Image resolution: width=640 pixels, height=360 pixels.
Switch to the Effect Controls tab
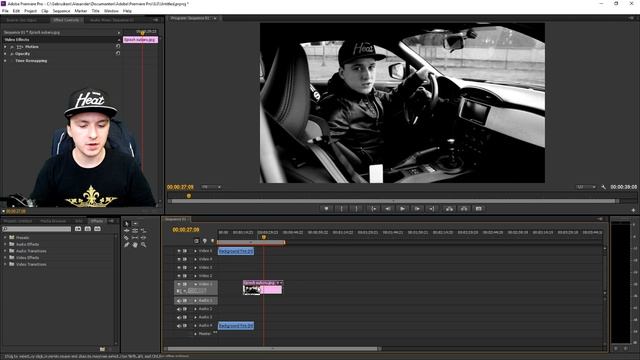66,20
